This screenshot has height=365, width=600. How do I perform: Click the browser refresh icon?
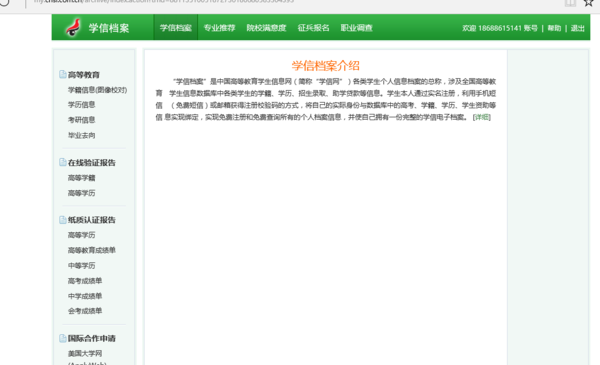click(5, 3)
